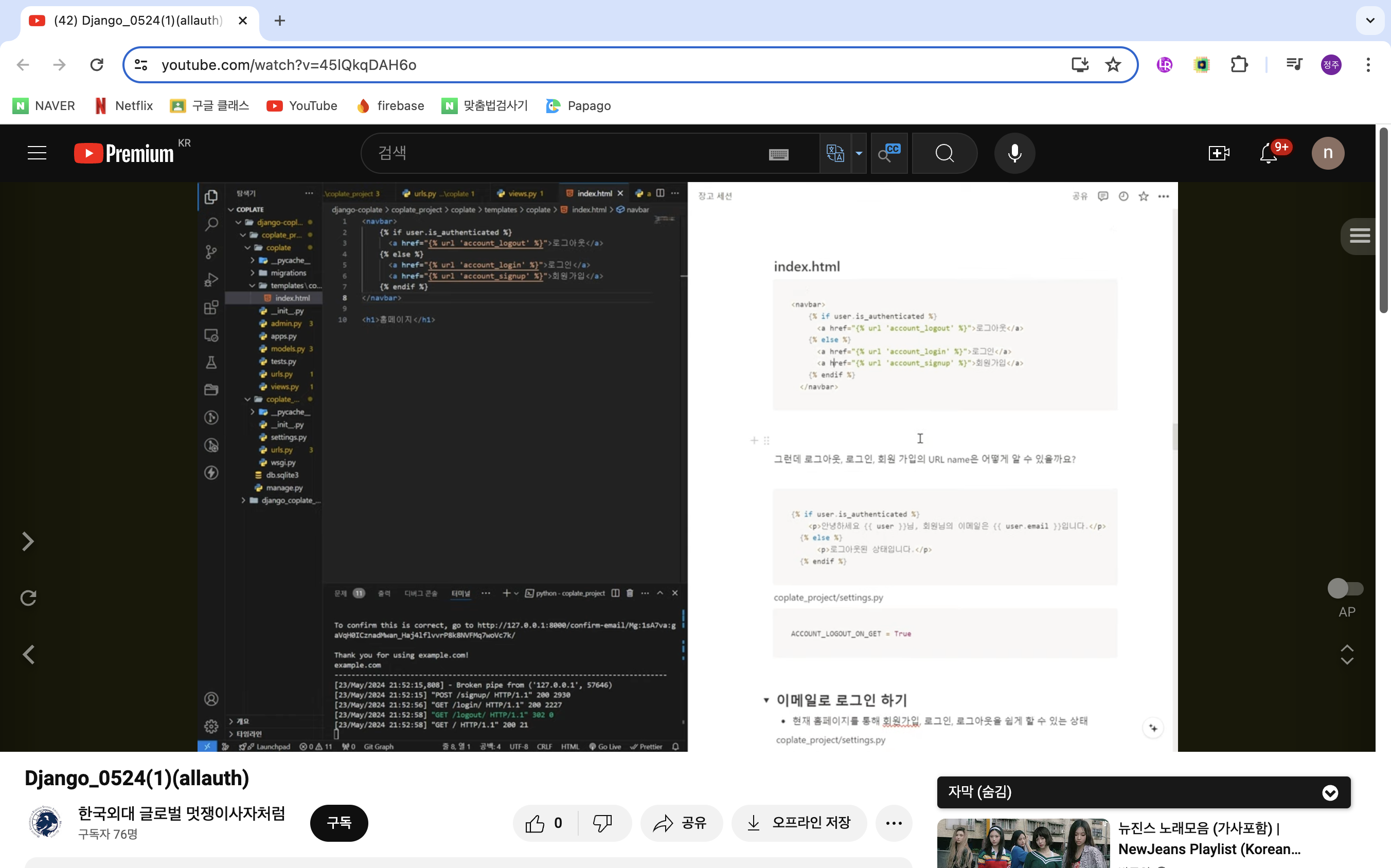Click the 구독 subscribe button
This screenshot has height=868, width=1391.
339,823
